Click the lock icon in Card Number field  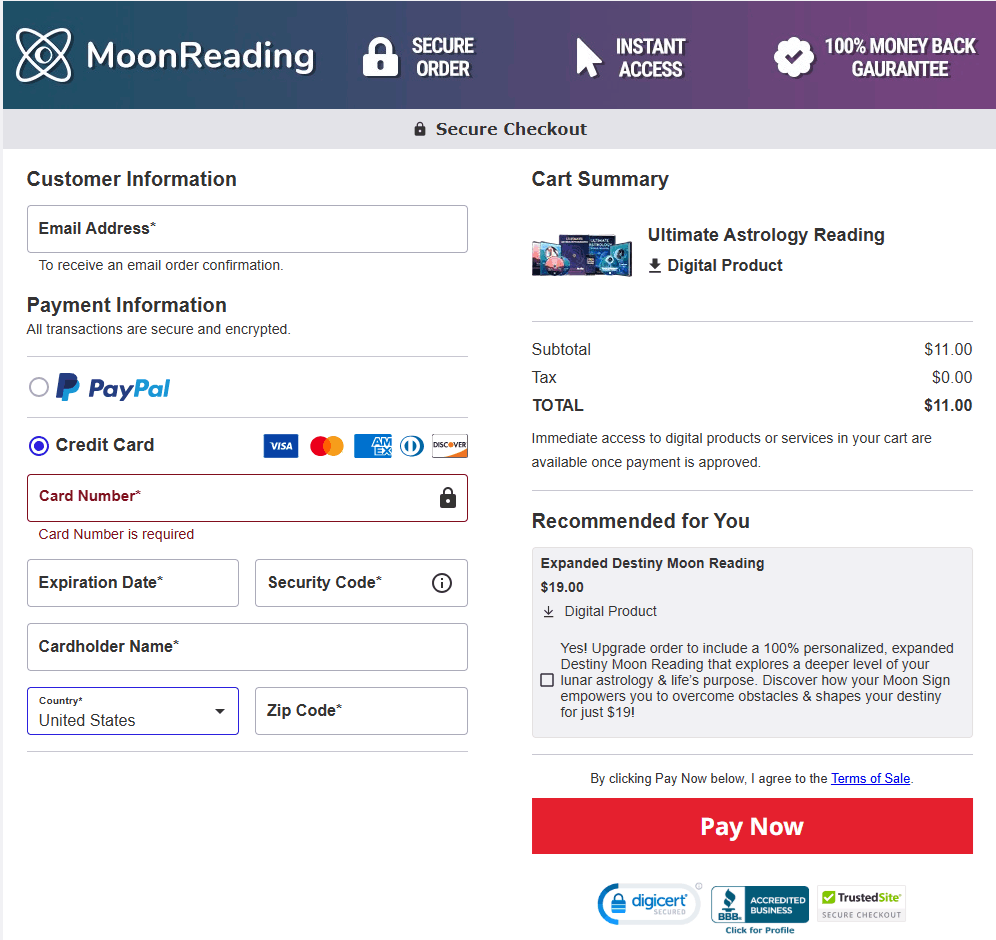447,498
